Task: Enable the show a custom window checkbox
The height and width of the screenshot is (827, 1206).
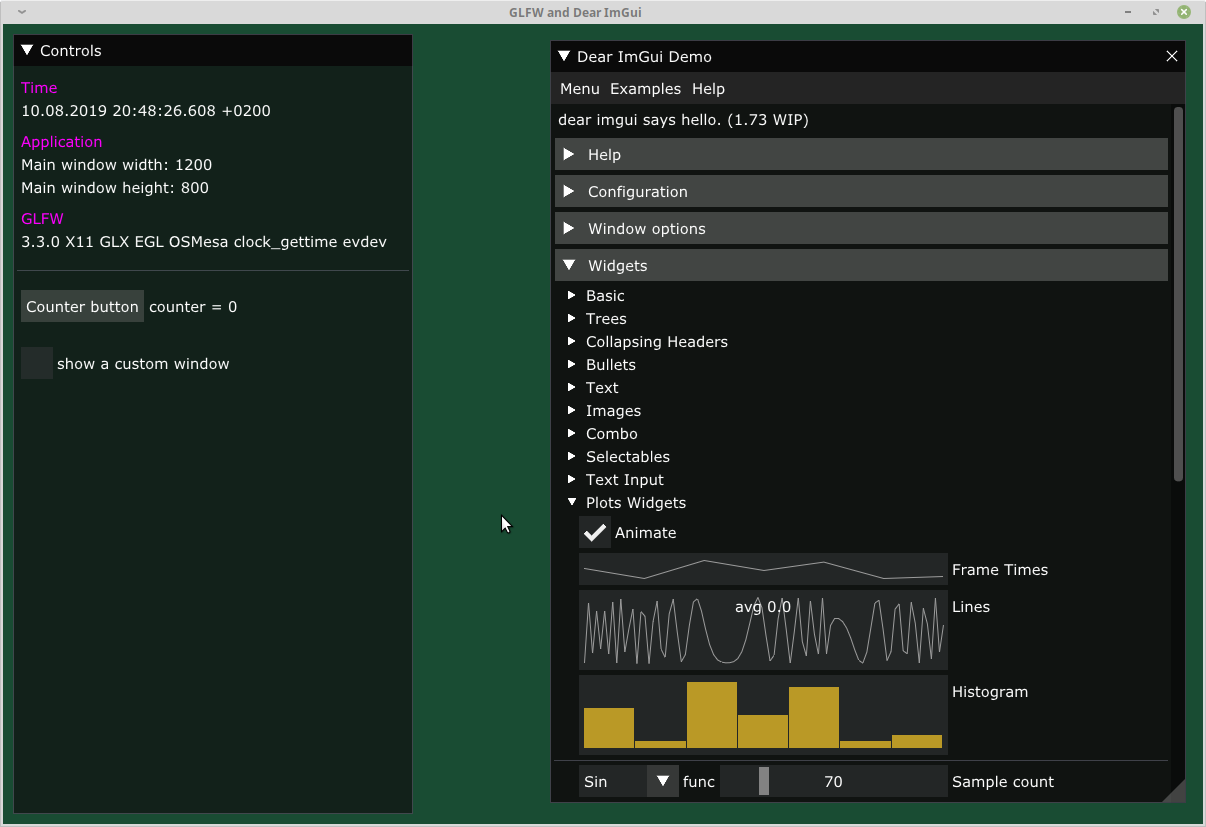Action: pyautogui.click(x=37, y=363)
